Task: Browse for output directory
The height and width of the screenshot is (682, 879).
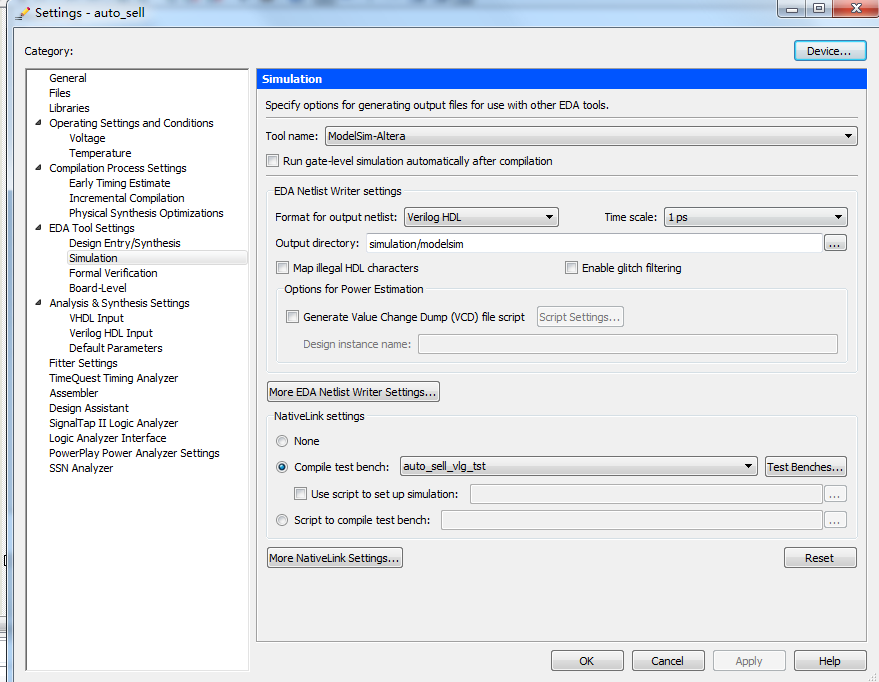Action: click(x=835, y=243)
